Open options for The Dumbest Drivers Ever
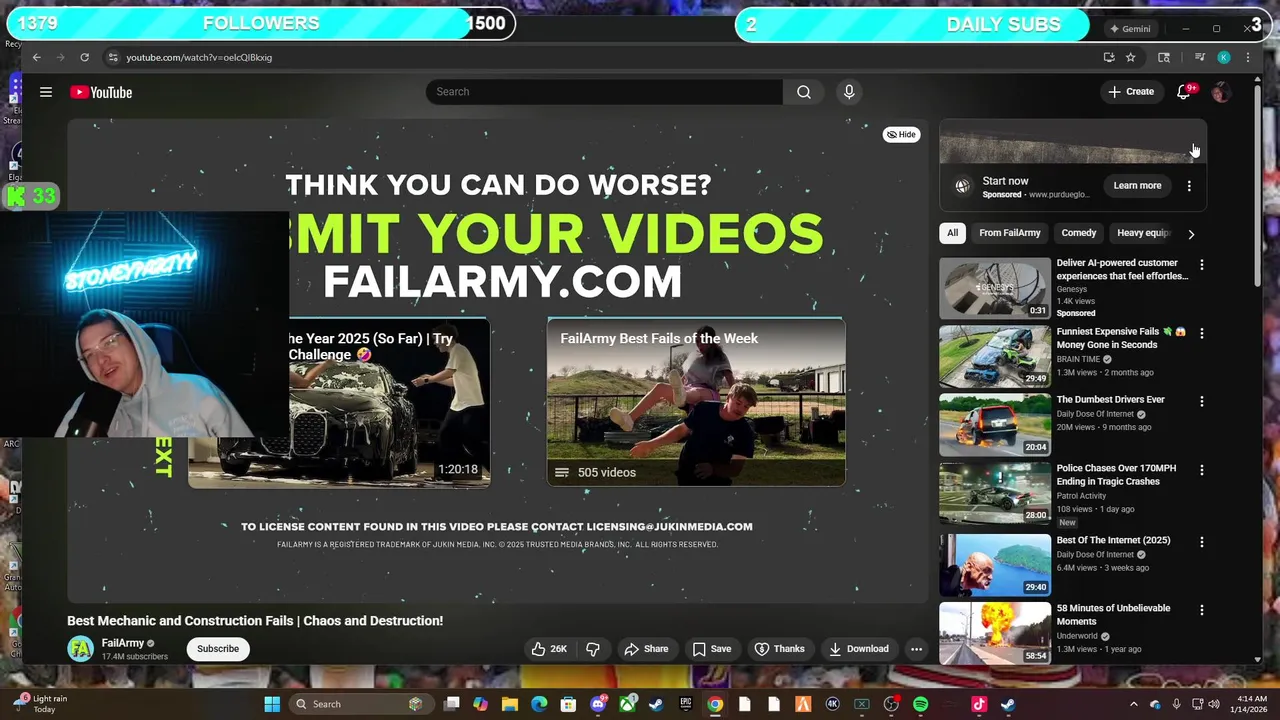The width and height of the screenshot is (1280, 720). pyautogui.click(x=1202, y=401)
